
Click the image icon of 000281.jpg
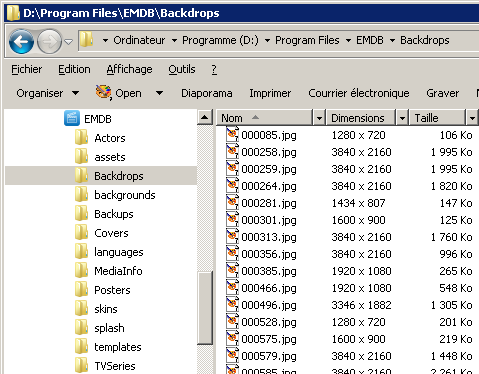232,203
